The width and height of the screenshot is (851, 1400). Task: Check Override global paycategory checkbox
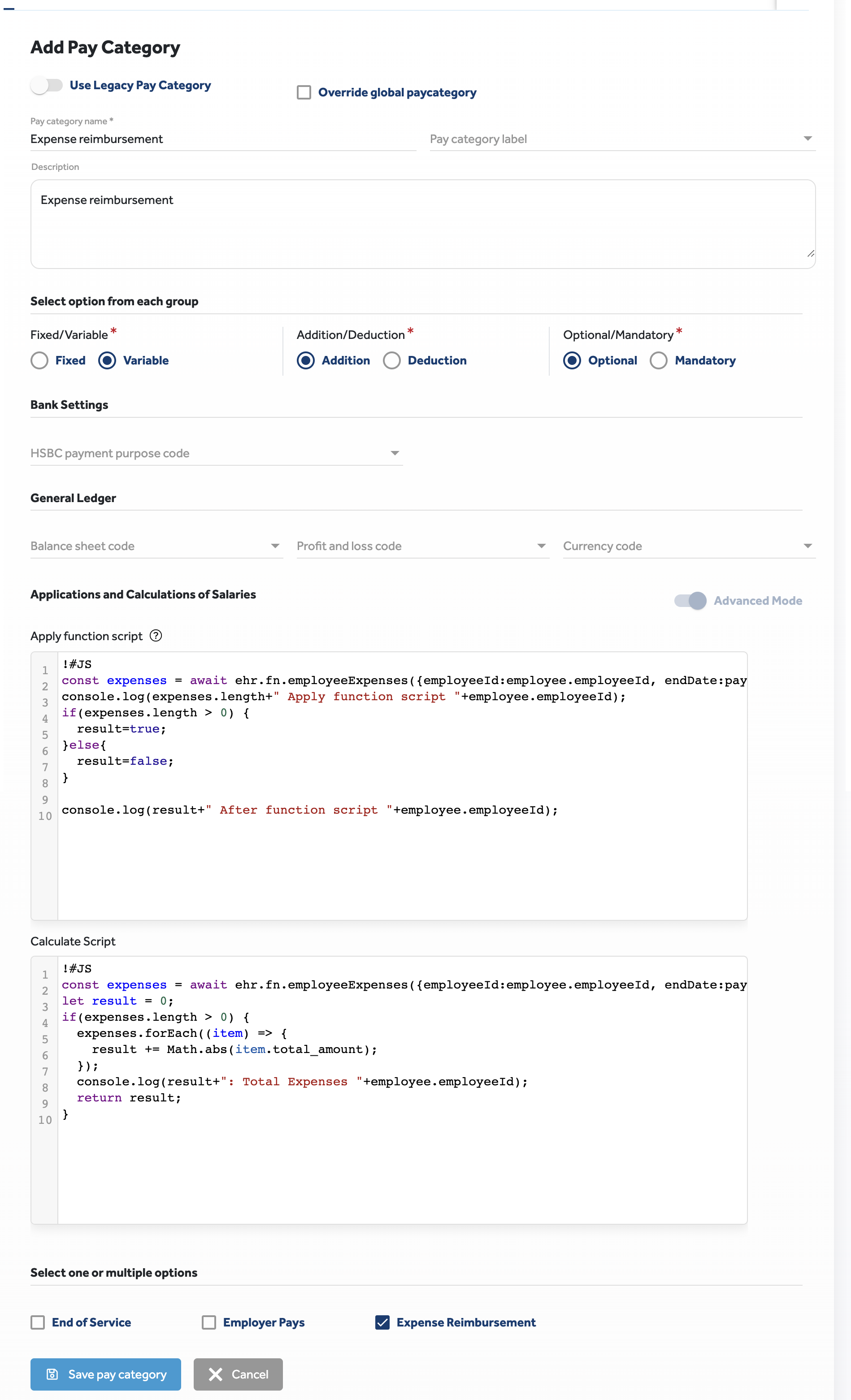click(304, 93)
